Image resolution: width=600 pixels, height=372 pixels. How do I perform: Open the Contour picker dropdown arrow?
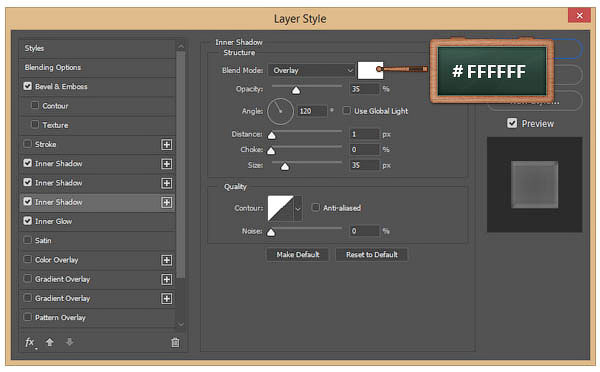pyautogui.click(x=298, y=209)
